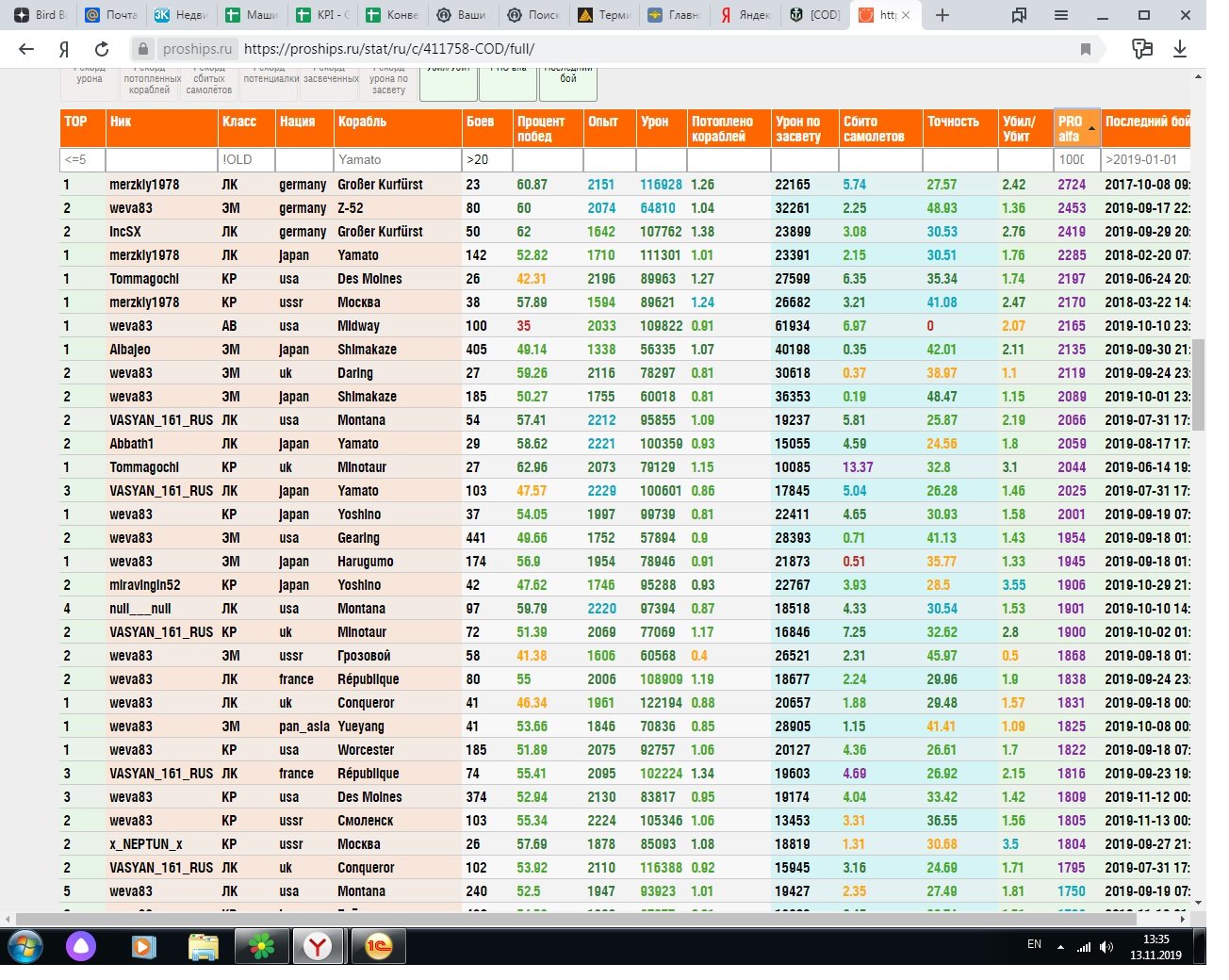Reload the current page

(x=102, y=49)
